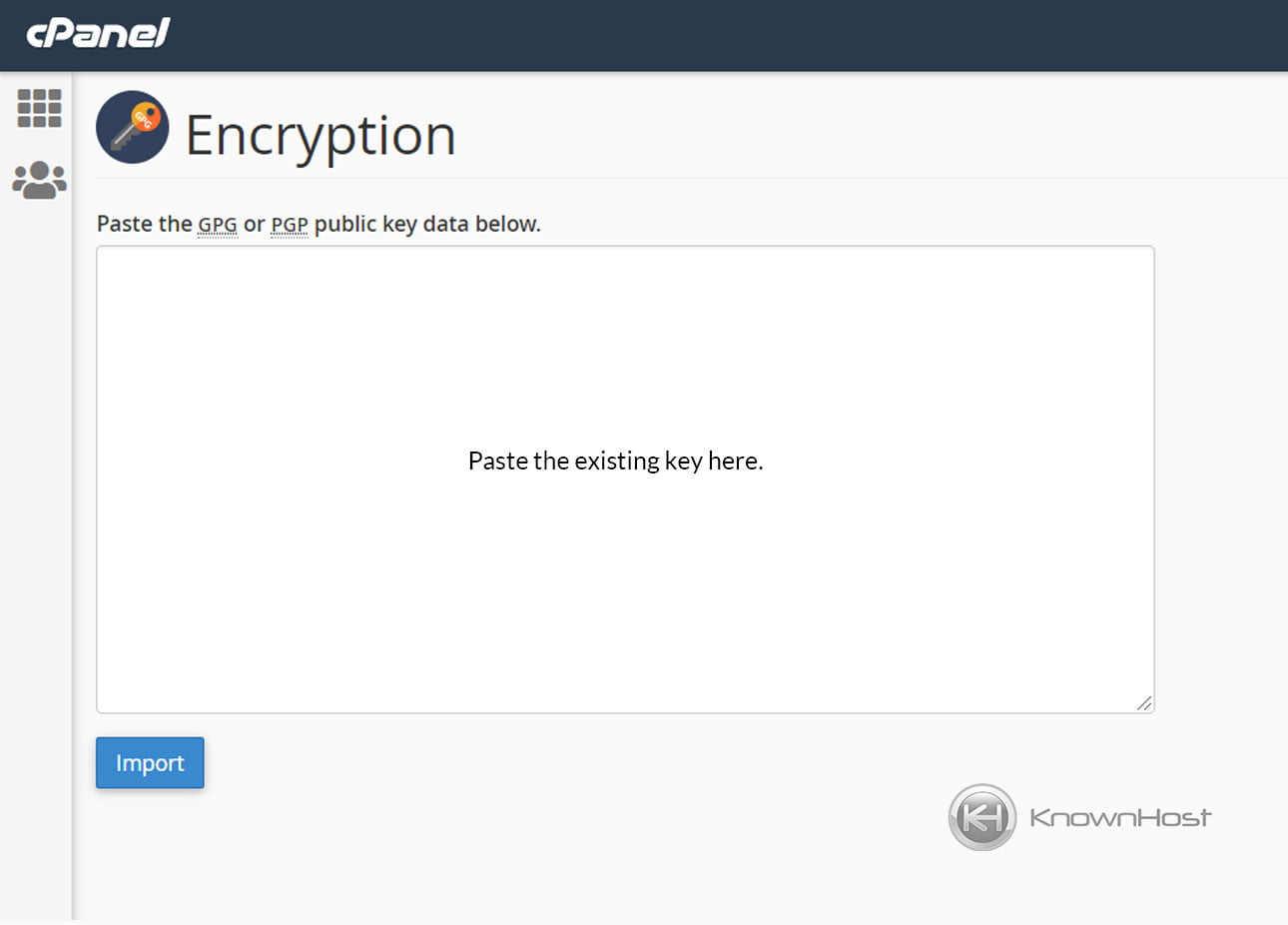Open the apps launcher grid in the left sidebar
The height and width of the screenshot is (925, 1288).
coord(39,109)
